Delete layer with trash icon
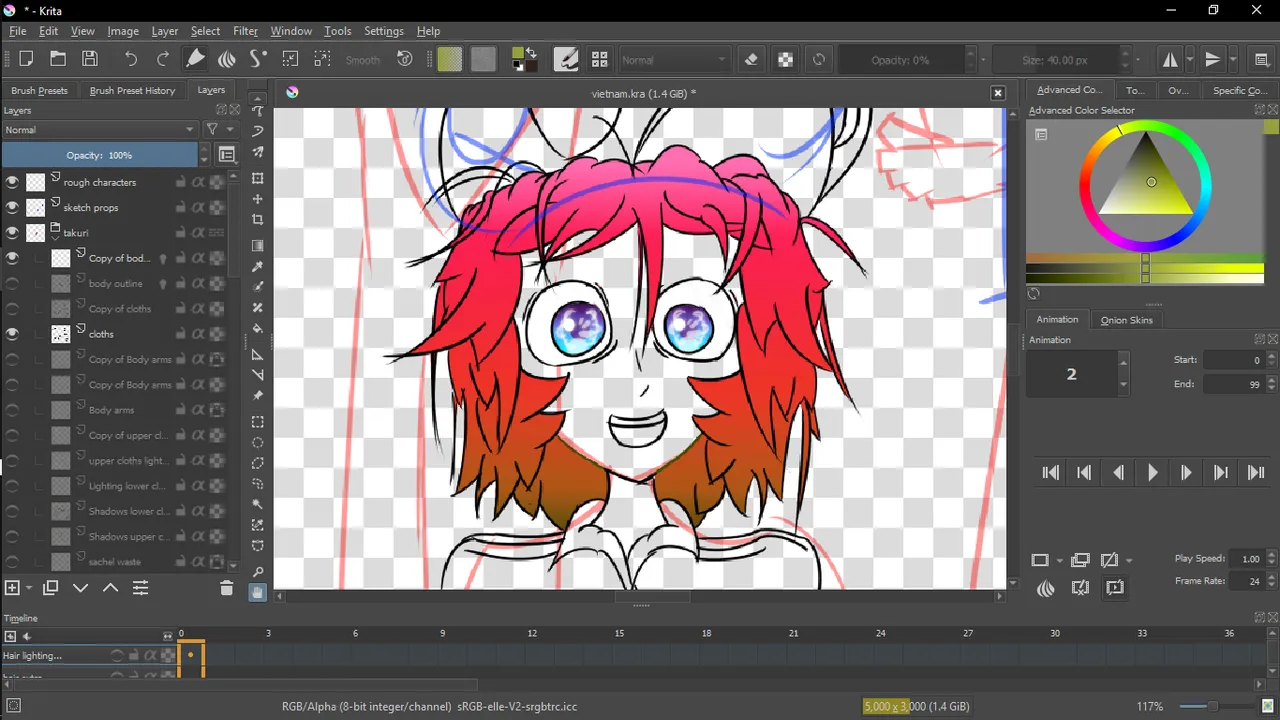 click(226, 588)
